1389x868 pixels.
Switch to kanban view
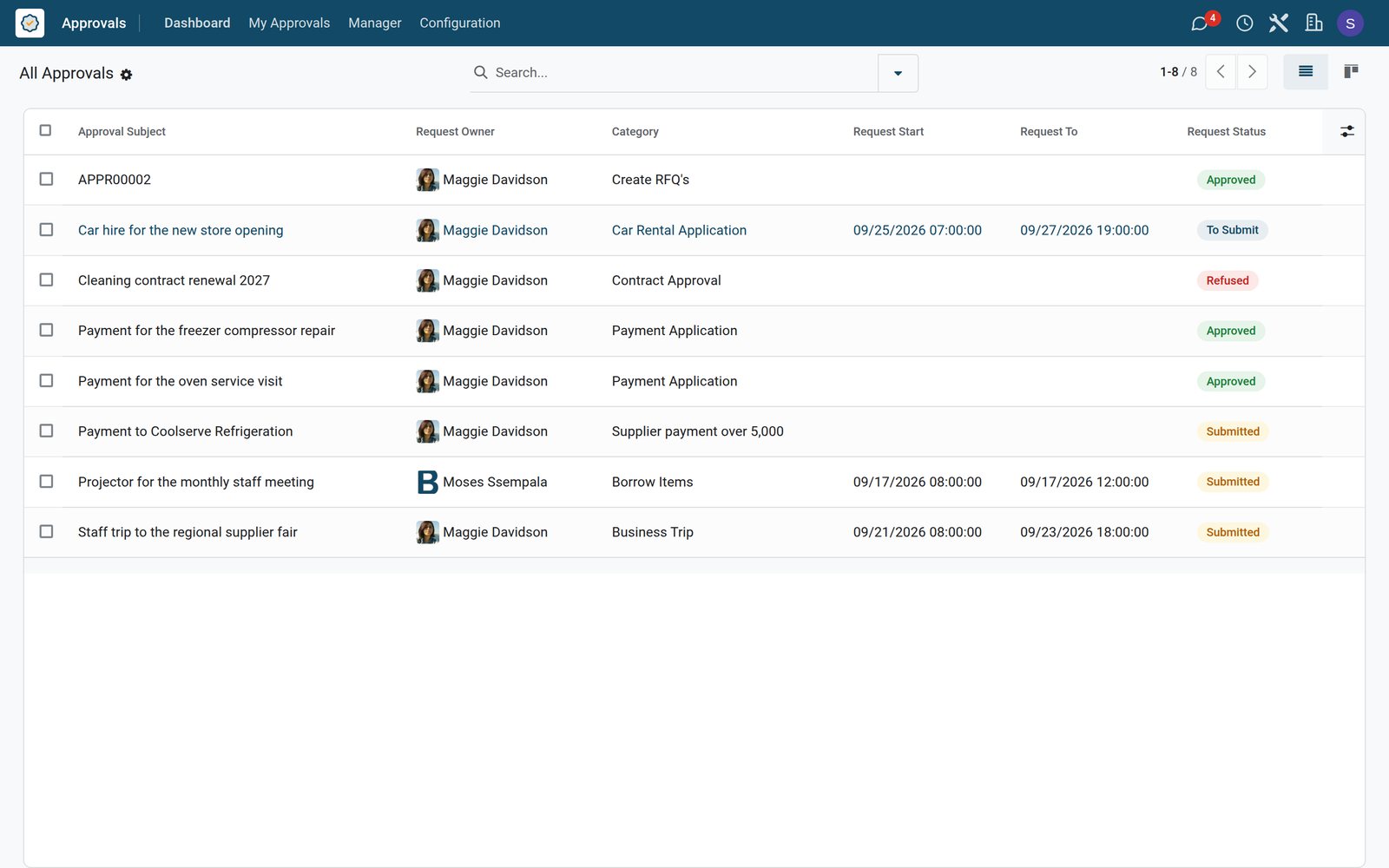[1351, 72]
